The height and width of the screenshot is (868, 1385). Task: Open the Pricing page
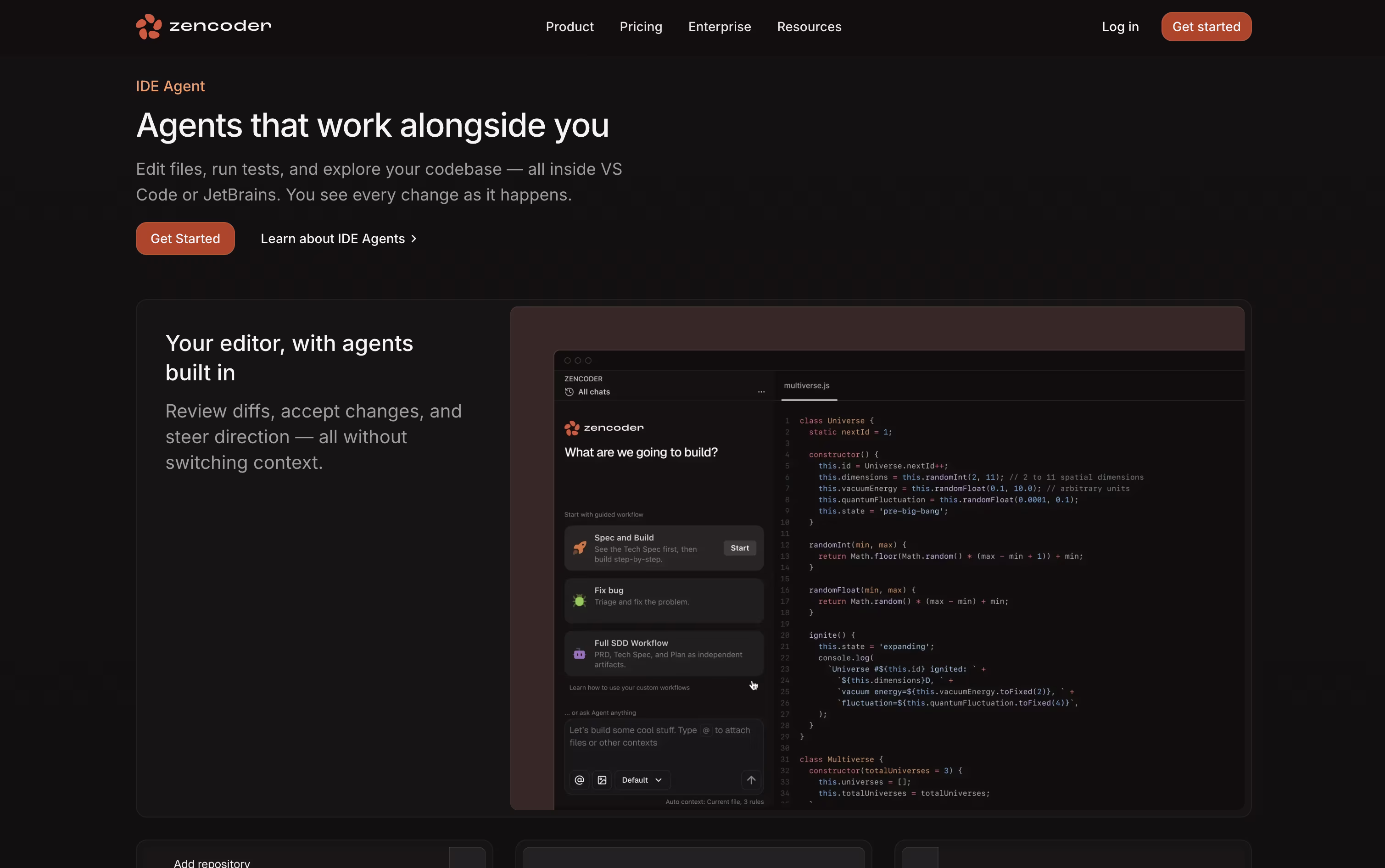[641, 27]
